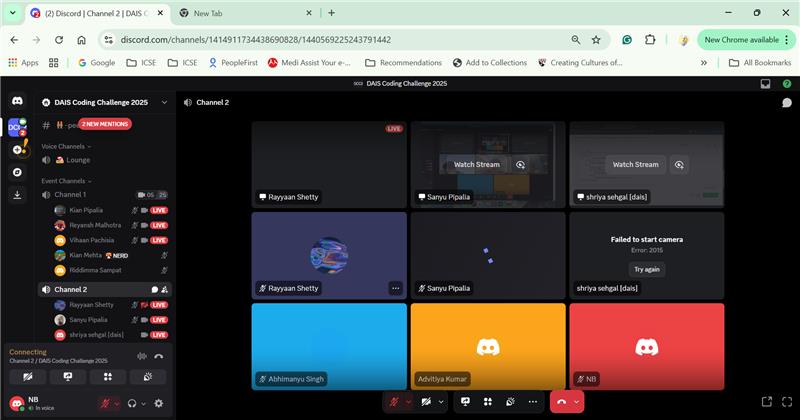Screen dimensions: 800x420
Task: Open more options in call control bar
Action: click(533, 402)
